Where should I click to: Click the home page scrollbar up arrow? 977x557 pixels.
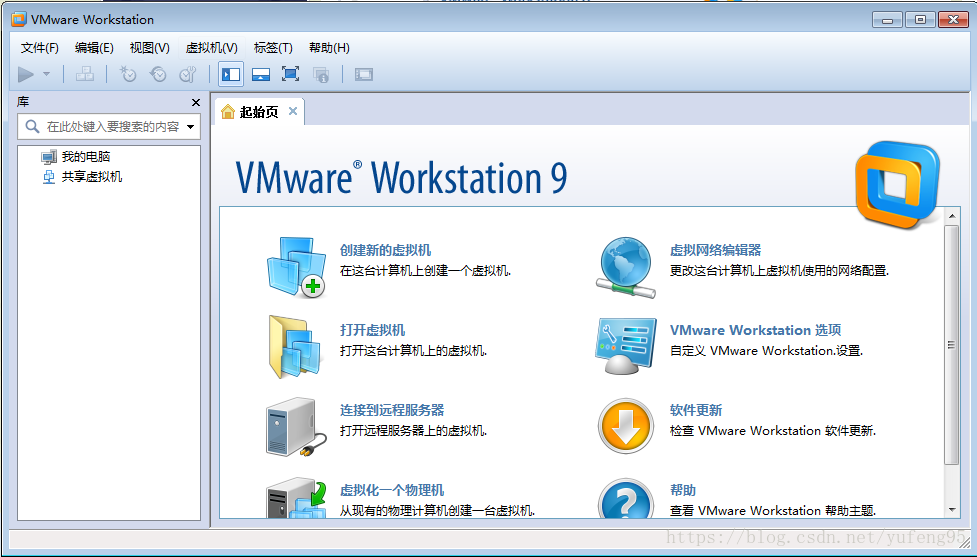point(951,216)
